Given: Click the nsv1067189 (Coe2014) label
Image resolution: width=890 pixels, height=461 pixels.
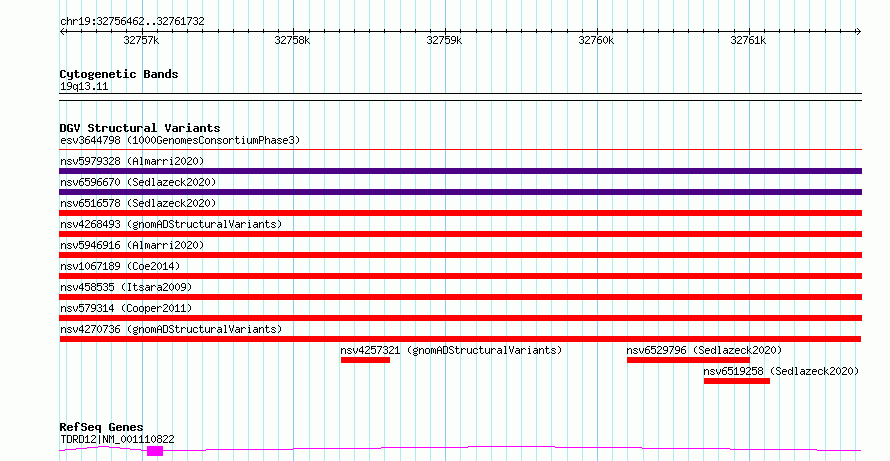Looking at the screenshot, I should point(120,266).
